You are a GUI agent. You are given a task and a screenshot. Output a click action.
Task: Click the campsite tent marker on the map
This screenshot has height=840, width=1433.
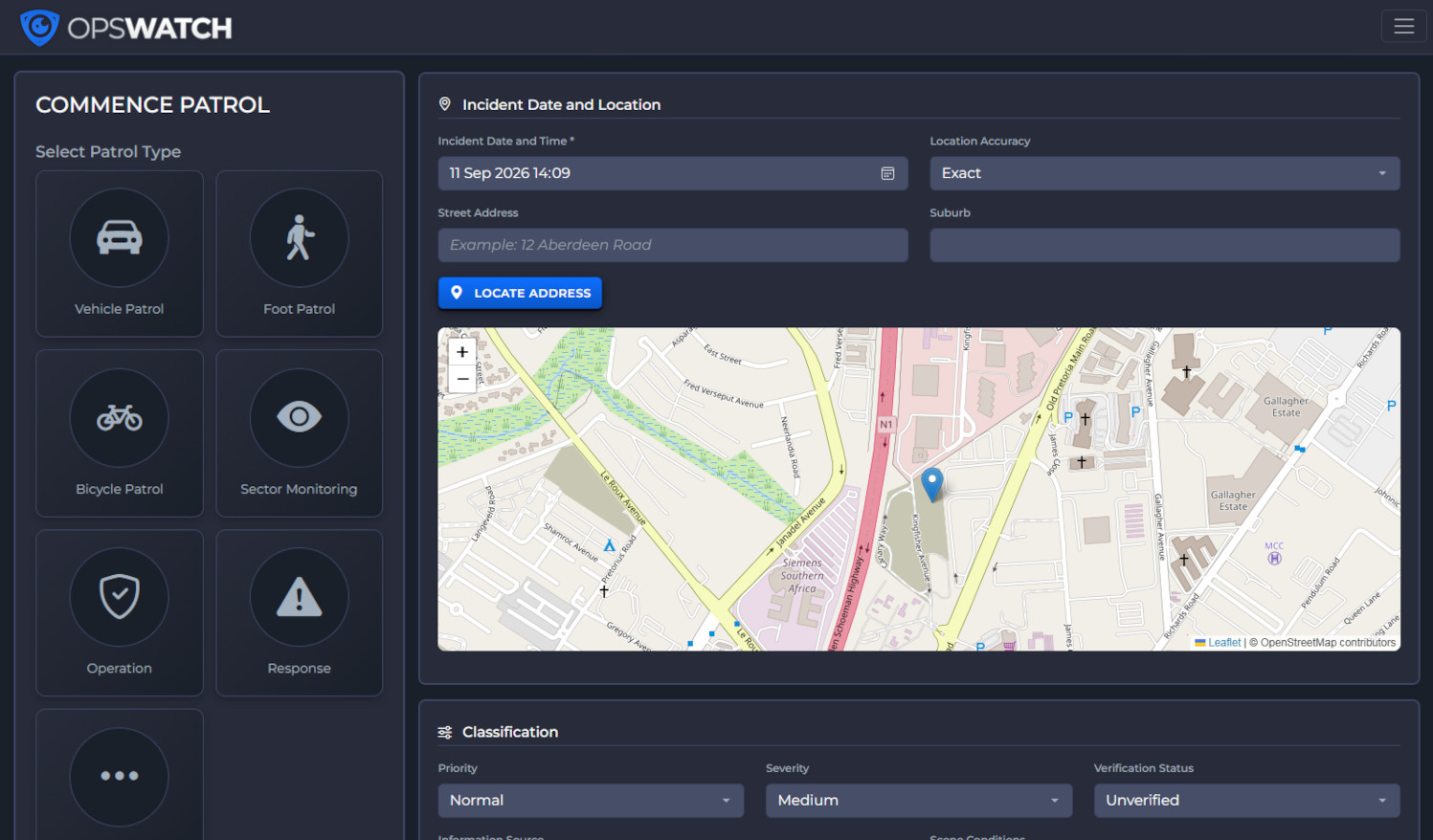pos(609,545)
